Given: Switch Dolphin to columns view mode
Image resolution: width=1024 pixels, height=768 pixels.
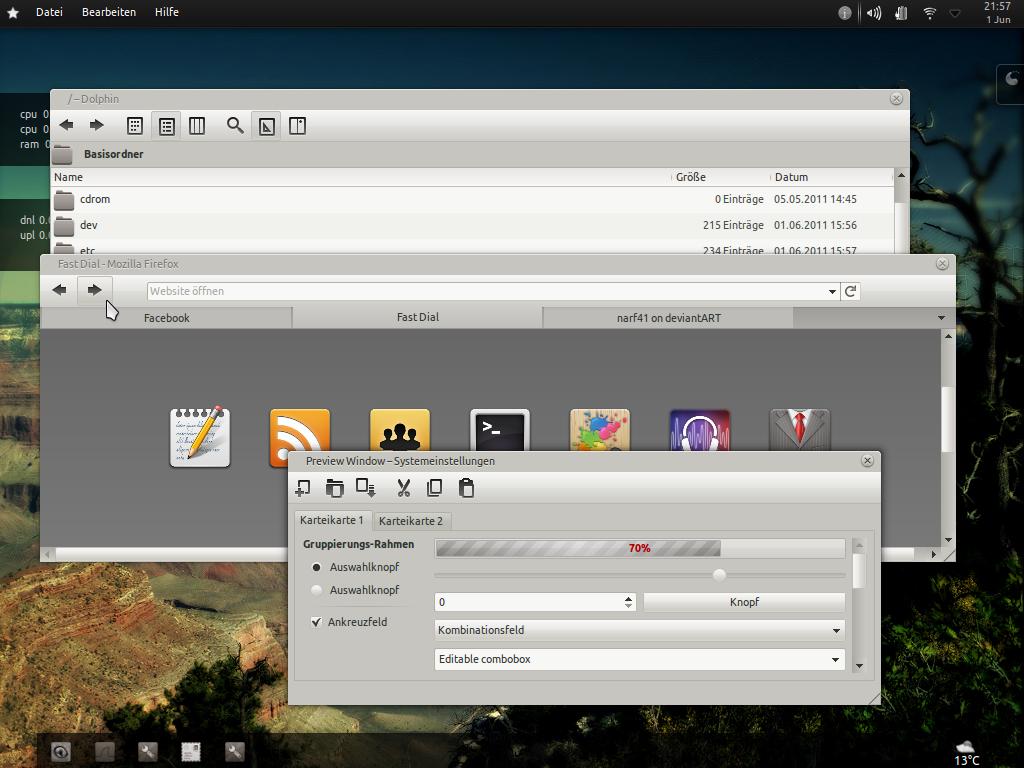Looking at the screenshot, I should coord(197,125).
